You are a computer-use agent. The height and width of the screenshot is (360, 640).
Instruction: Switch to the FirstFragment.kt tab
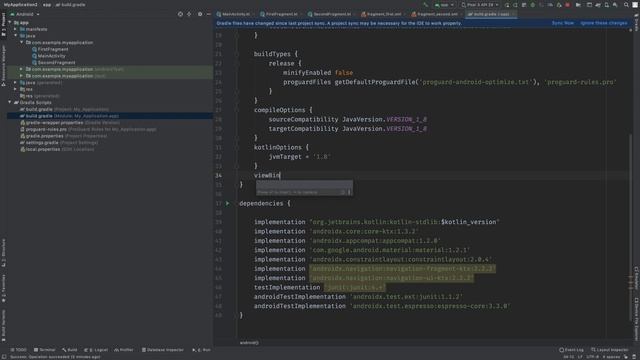tap(279, 14)
